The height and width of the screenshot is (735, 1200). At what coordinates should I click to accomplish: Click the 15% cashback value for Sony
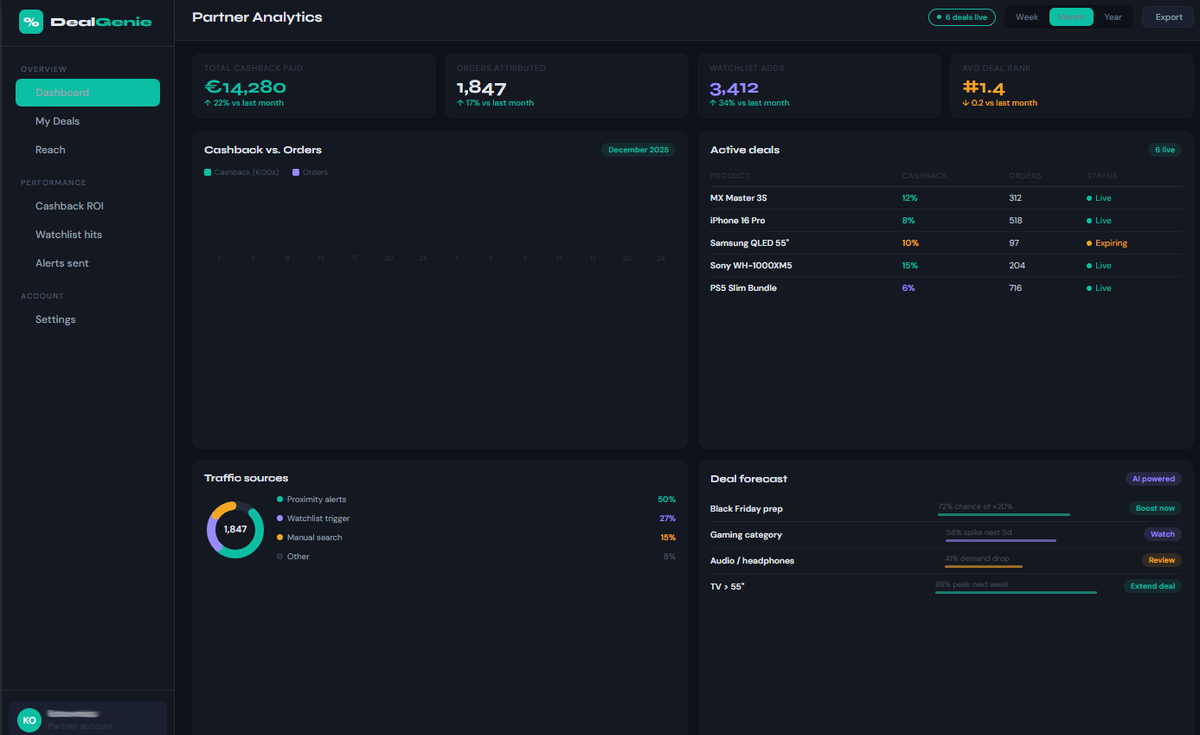909,265
